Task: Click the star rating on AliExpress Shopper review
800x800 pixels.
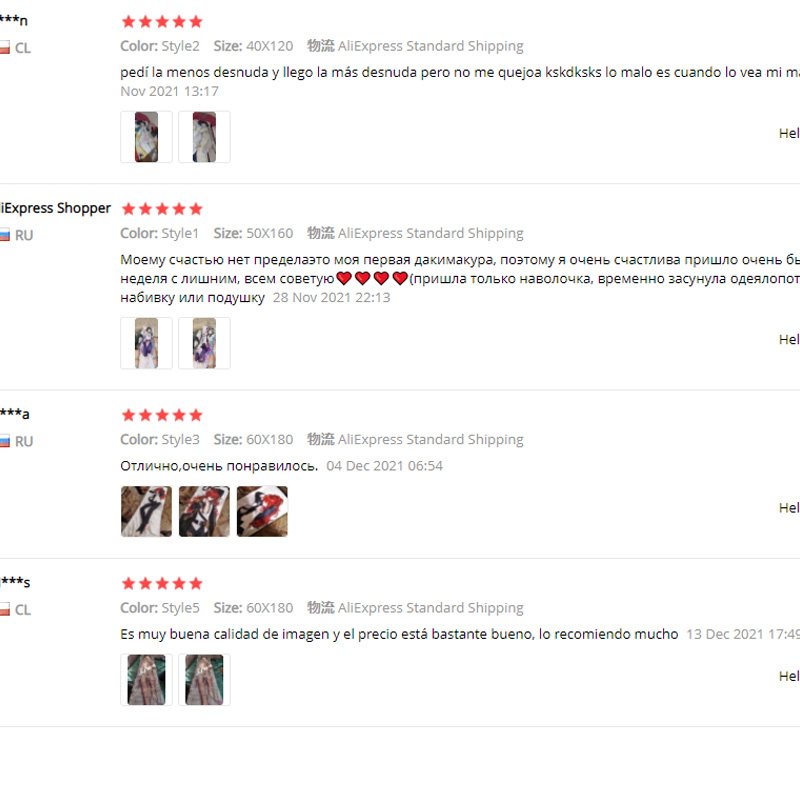Action: tap(162, 209)
